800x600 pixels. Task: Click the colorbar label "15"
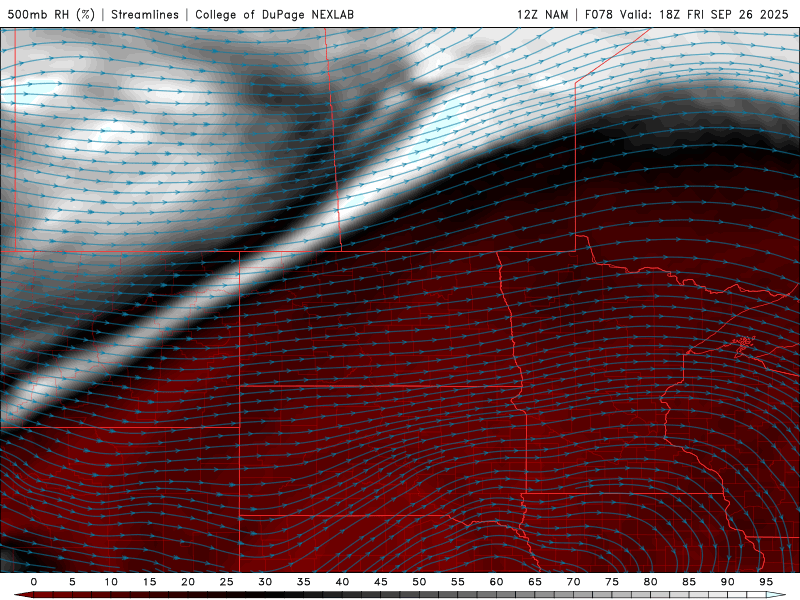(x=149, y=582)
